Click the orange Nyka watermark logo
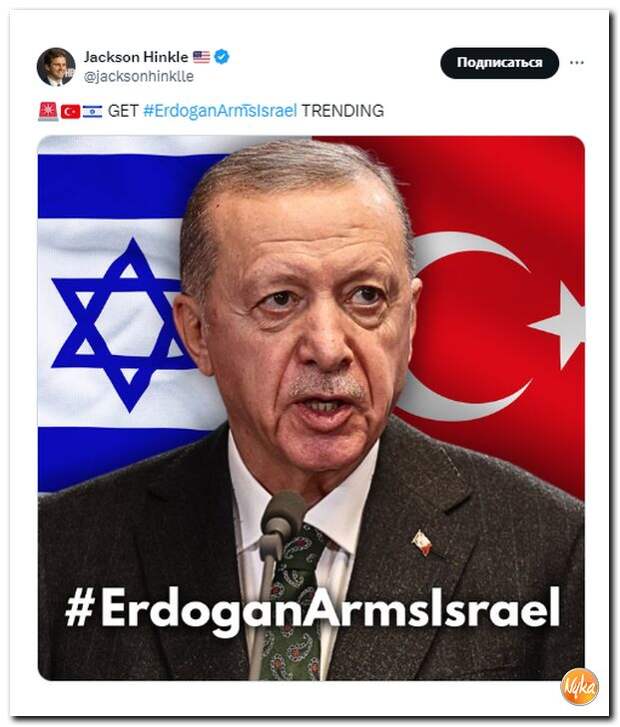 tap(579, 687)
